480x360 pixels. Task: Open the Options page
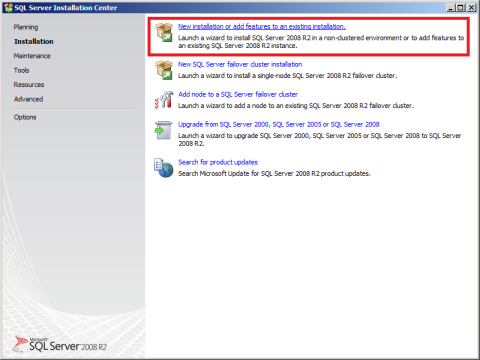click(25, 117)
